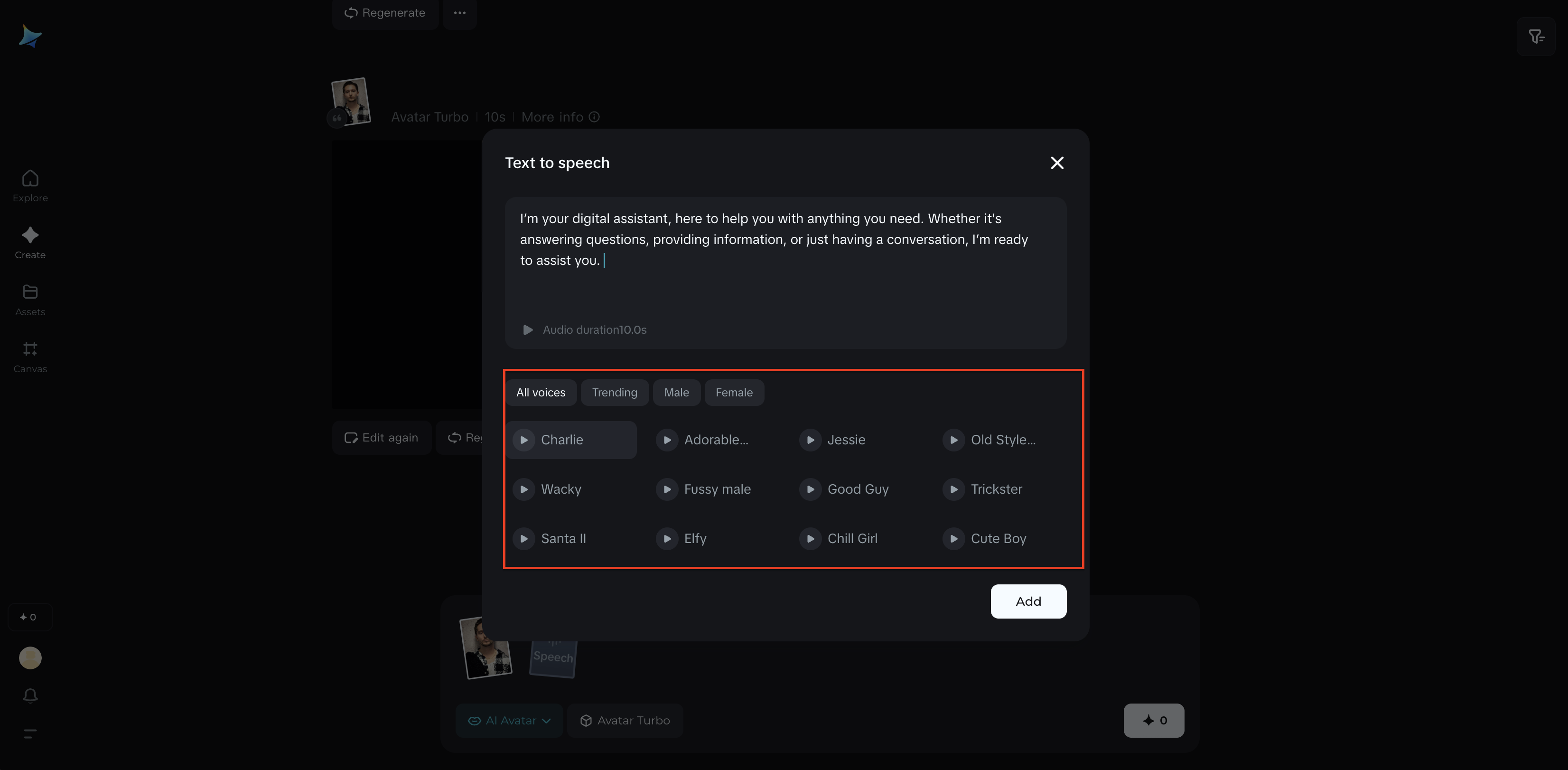Image resolution: width=1568 pixels, height=770 pixels.
Task: Open the filter panel at top right
Action: (x=1536, y=36)
